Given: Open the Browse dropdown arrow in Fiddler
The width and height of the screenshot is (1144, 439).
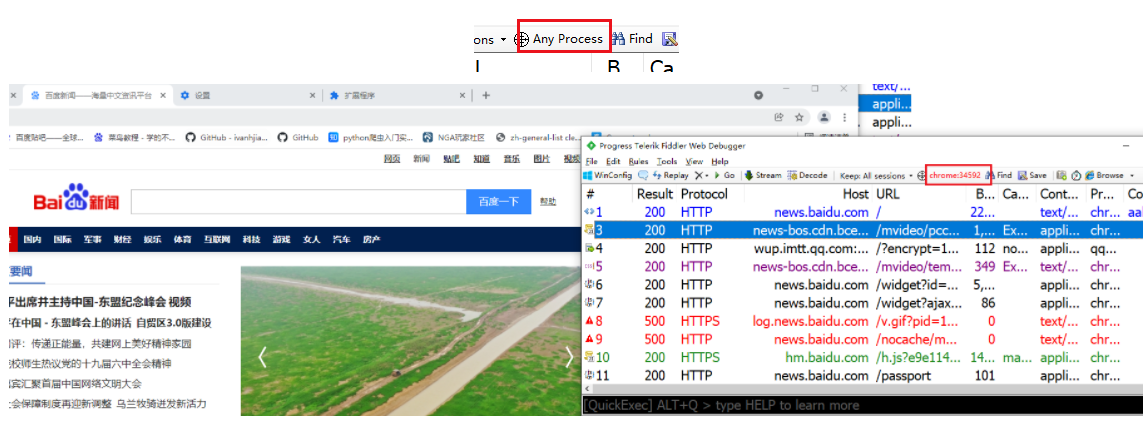Looking at the screenshot, I should [x=1132, y=176].
